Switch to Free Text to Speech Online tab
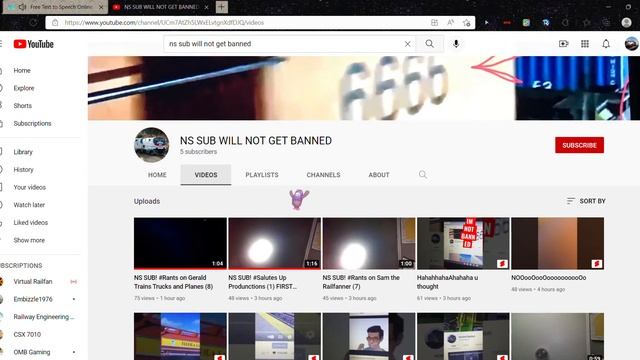This screenshot has height=360, width=640. tap(55, 7)
